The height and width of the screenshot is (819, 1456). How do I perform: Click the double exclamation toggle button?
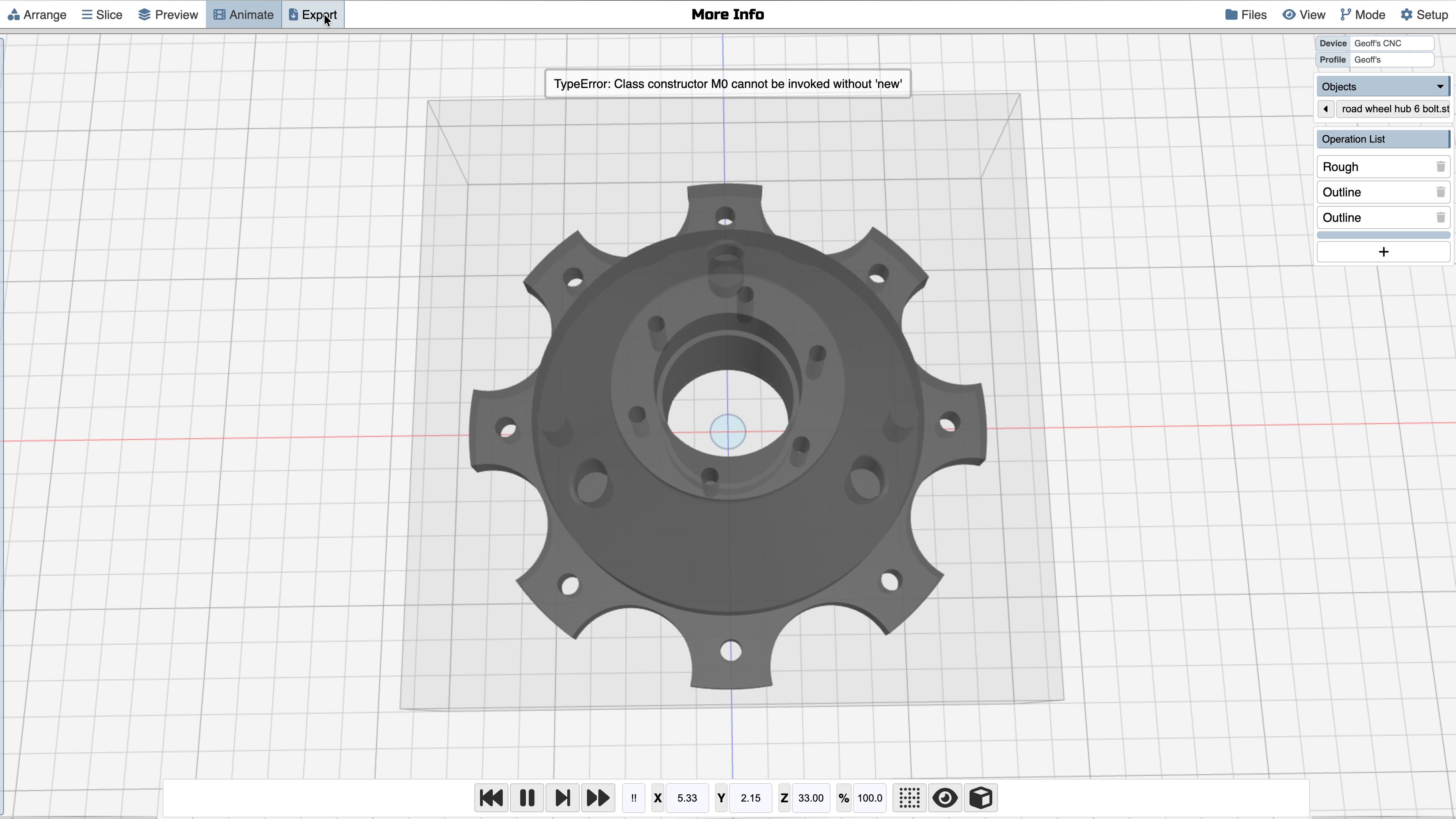pyautogui.click(x=634, y=797)
